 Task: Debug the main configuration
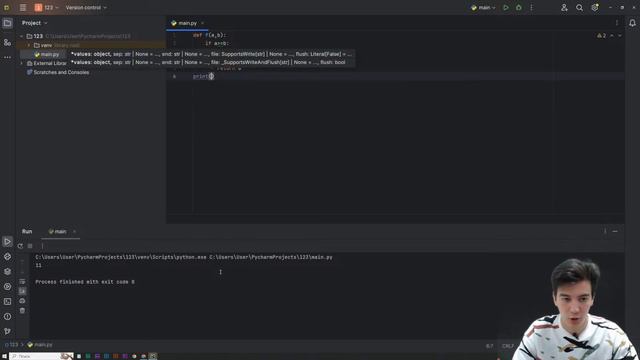click(519, 7)
